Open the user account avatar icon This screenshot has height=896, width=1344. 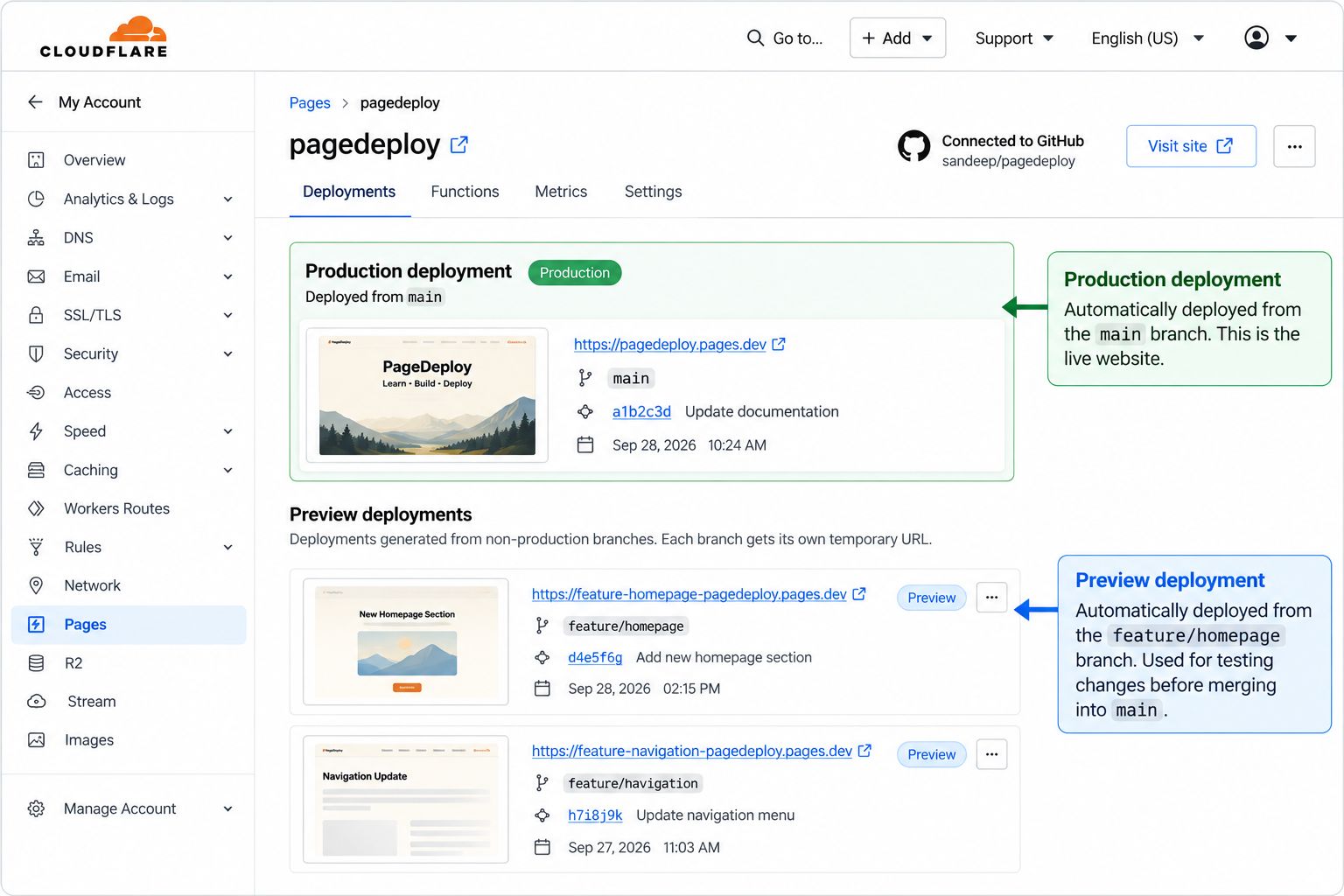(x=1256, y=38)
